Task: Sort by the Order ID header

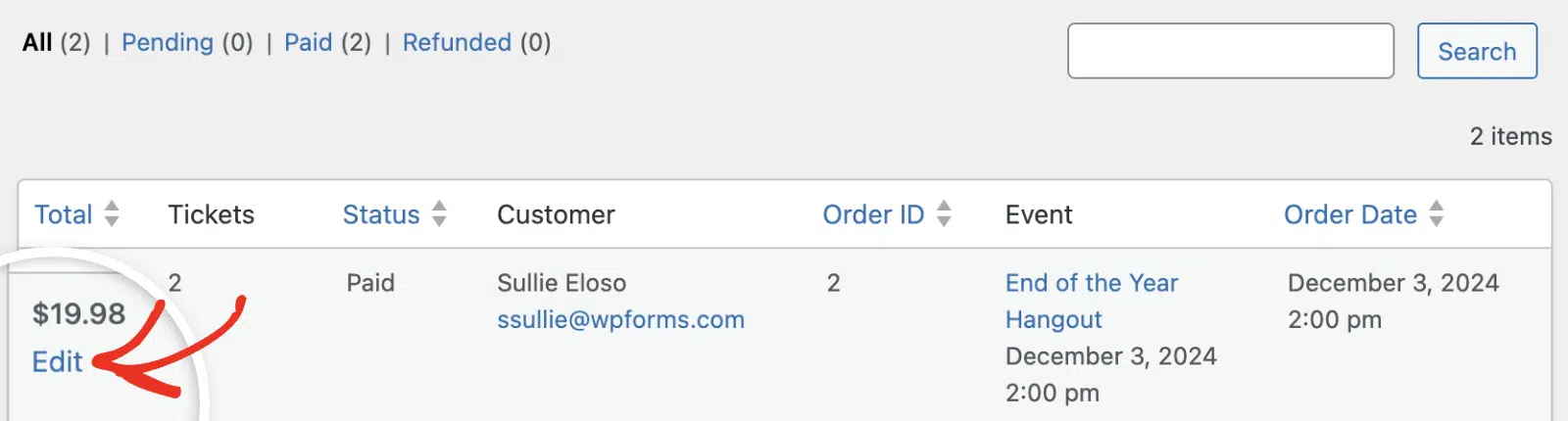Action: tap(873, 214)
